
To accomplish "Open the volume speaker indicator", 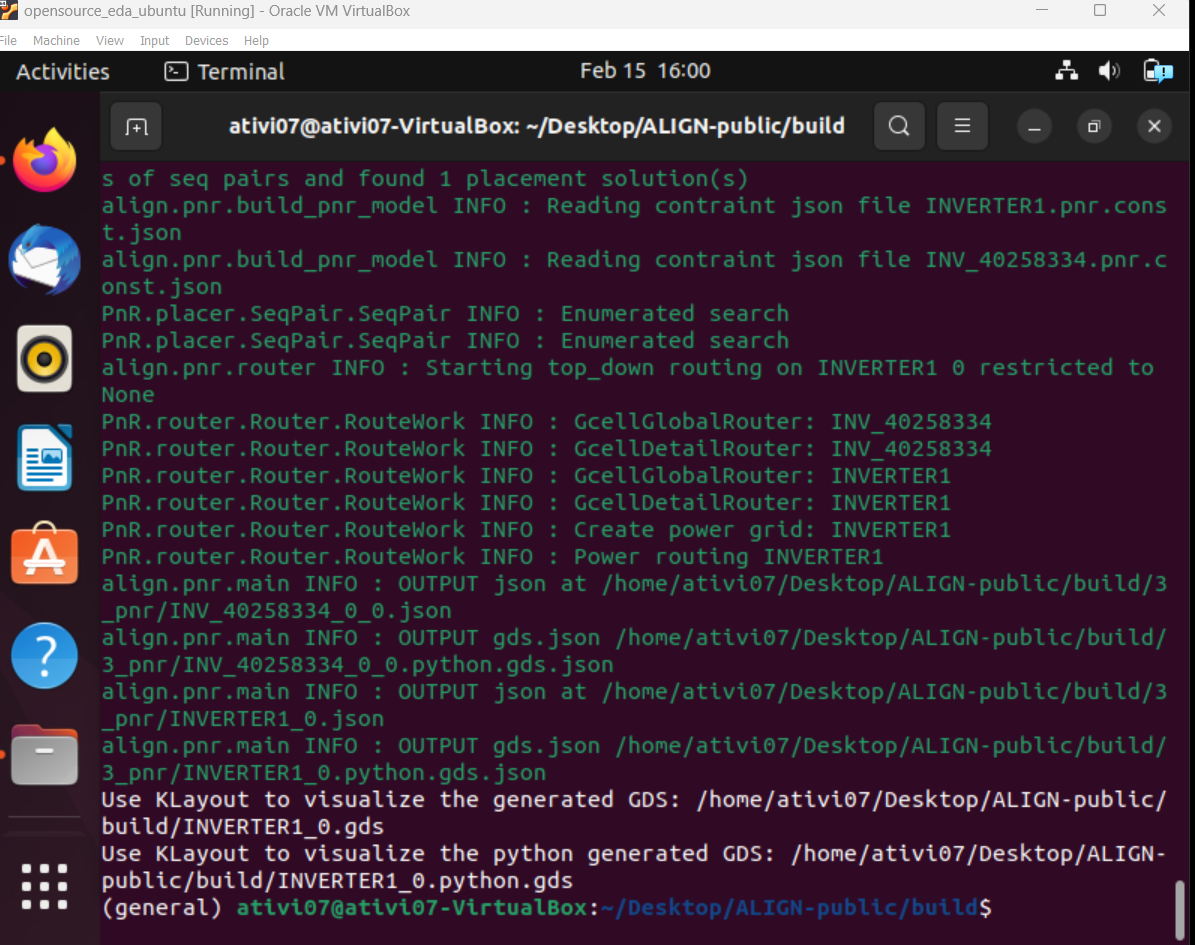I will click(x=1109, y=71).
